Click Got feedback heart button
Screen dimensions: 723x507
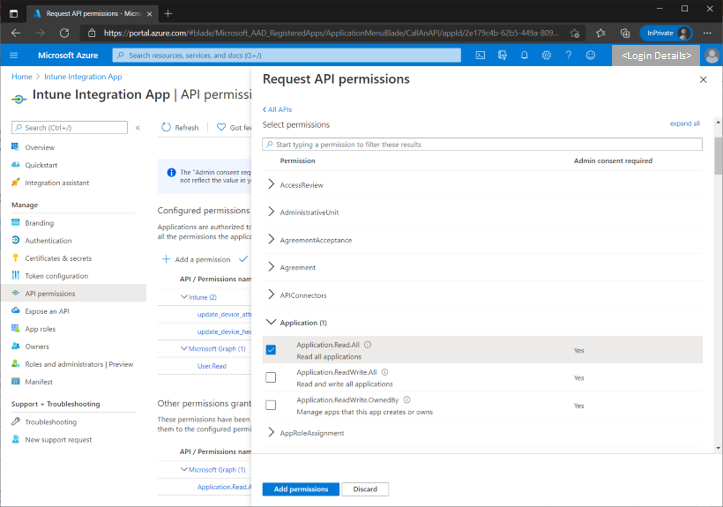[234, 127]
